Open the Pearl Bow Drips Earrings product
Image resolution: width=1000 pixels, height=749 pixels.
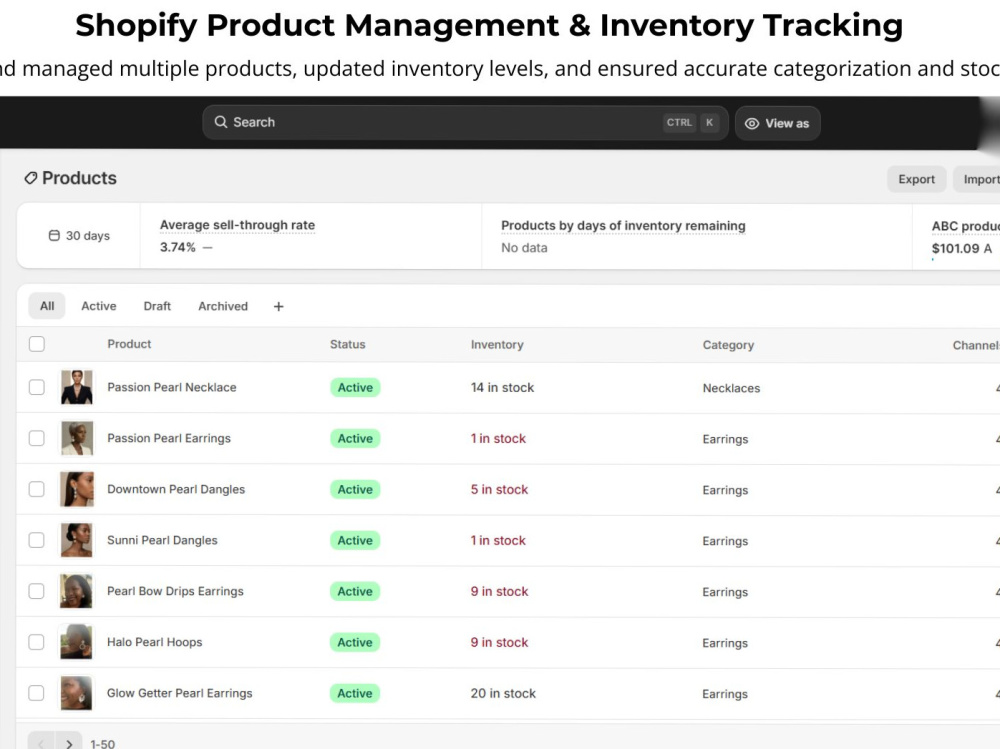[x=175, y=591]
